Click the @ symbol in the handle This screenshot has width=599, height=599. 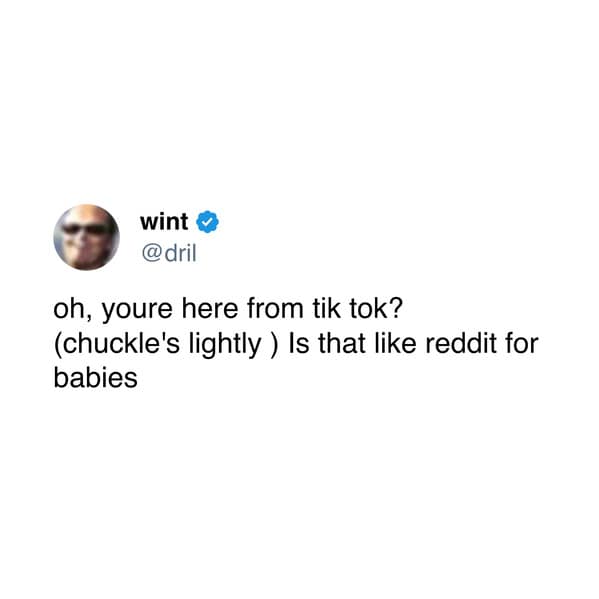150,254
